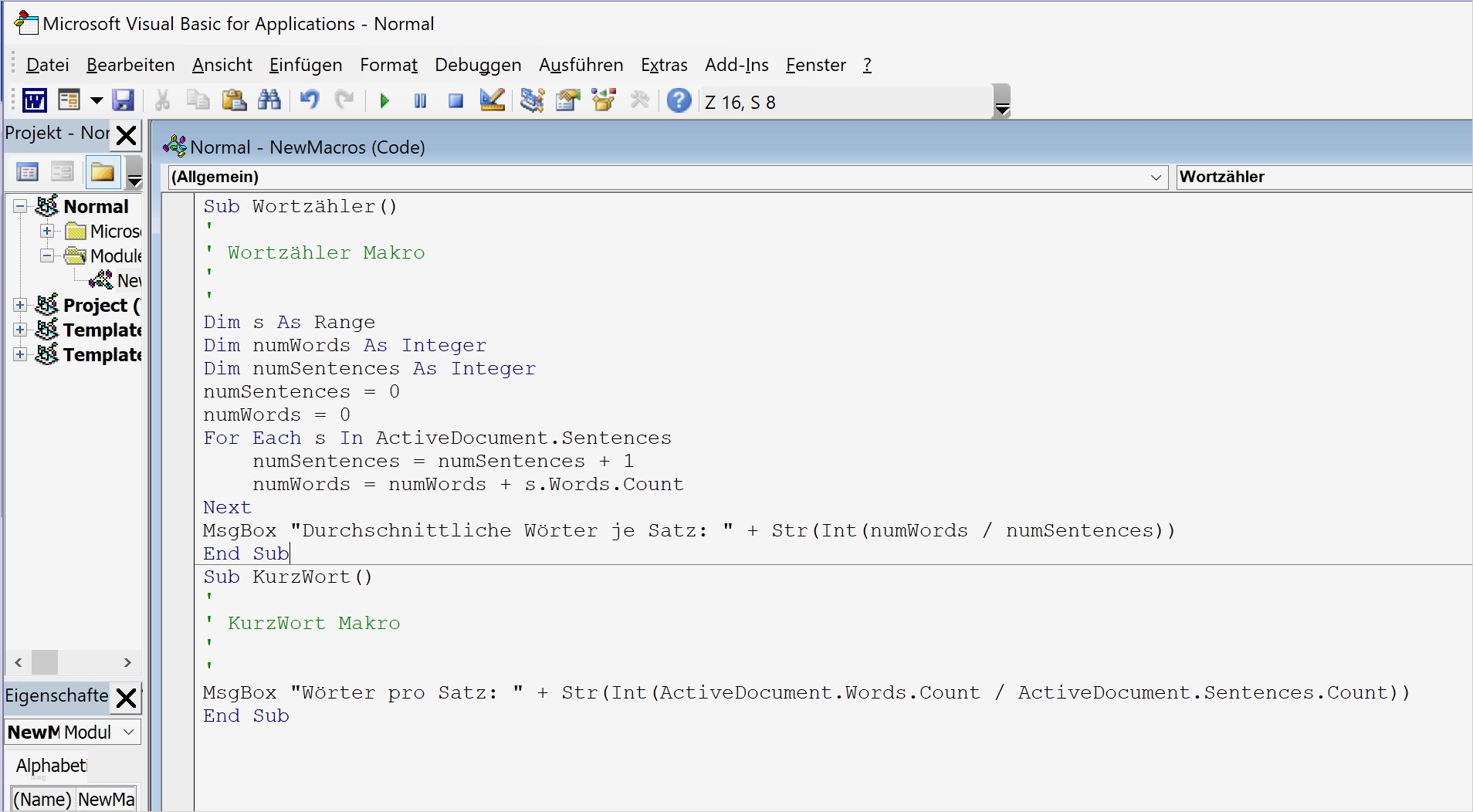1473x812 pixels.
Task: Cut selection with the scissors icon
Action: click(162, 101)
